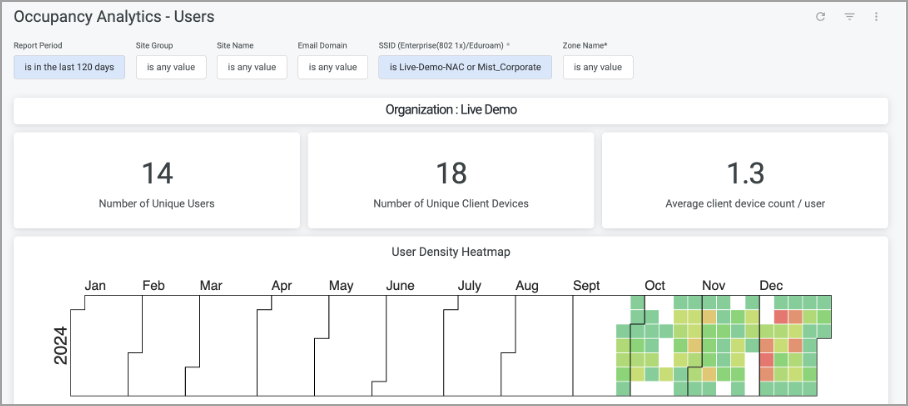Click the Oct month label on heatmap

(x=655, y=286)
